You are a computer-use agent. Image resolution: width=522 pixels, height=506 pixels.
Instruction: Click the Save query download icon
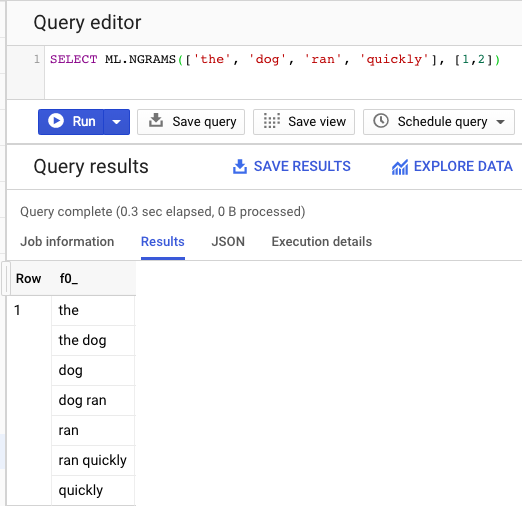click(156, 121)
